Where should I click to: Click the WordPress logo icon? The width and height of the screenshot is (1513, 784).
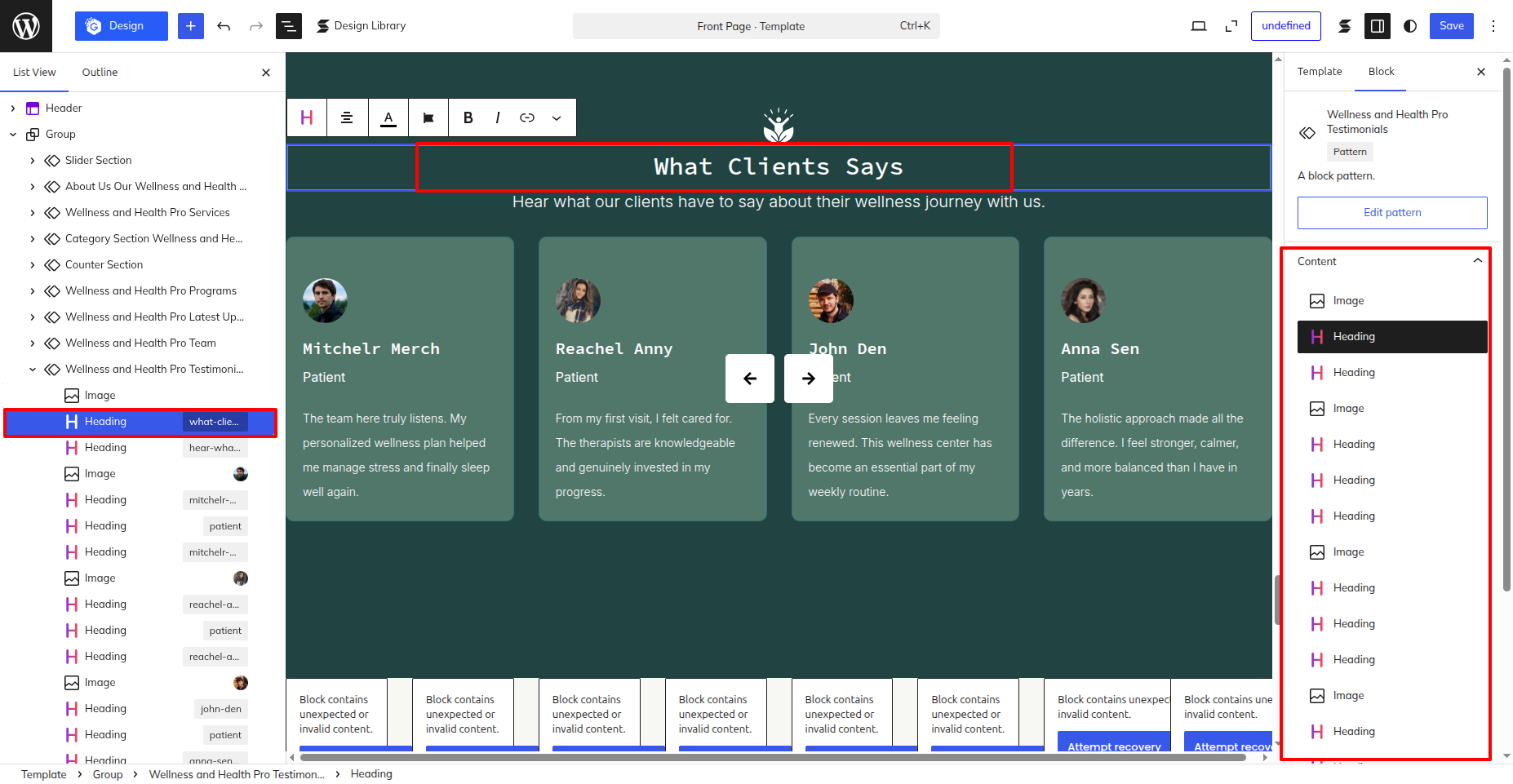point(26,26)
